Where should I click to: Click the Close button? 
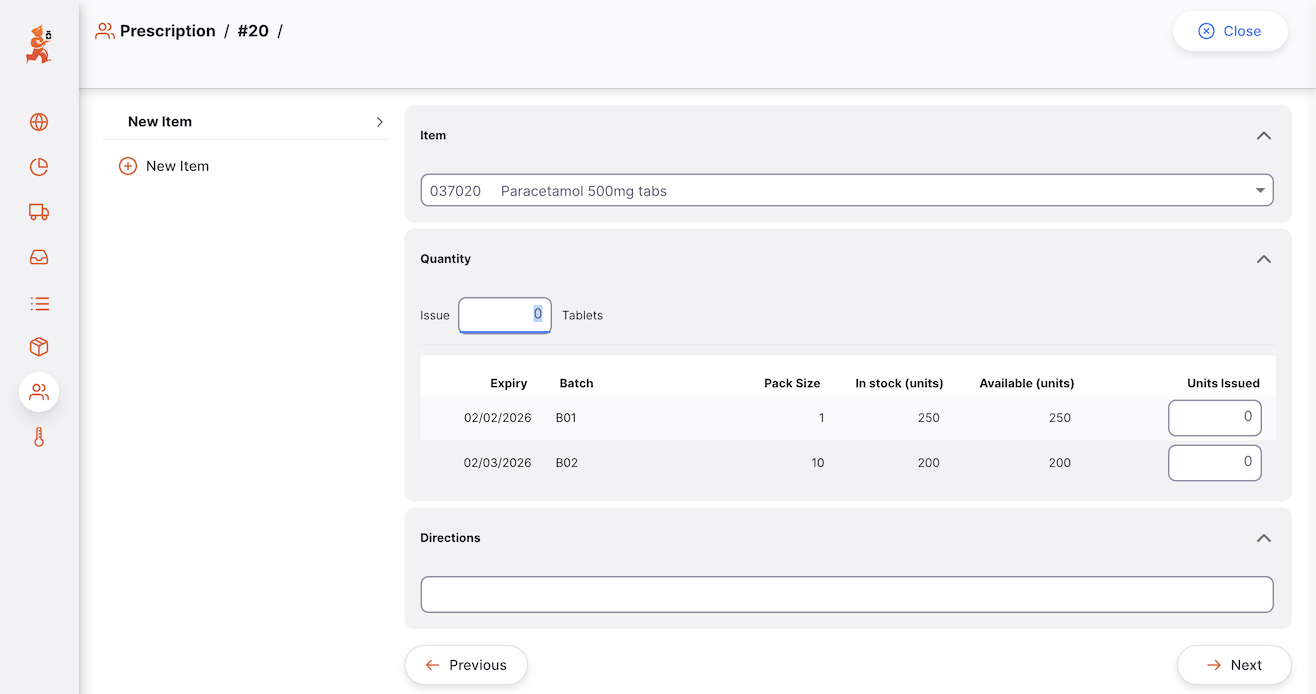(1229, 31)
